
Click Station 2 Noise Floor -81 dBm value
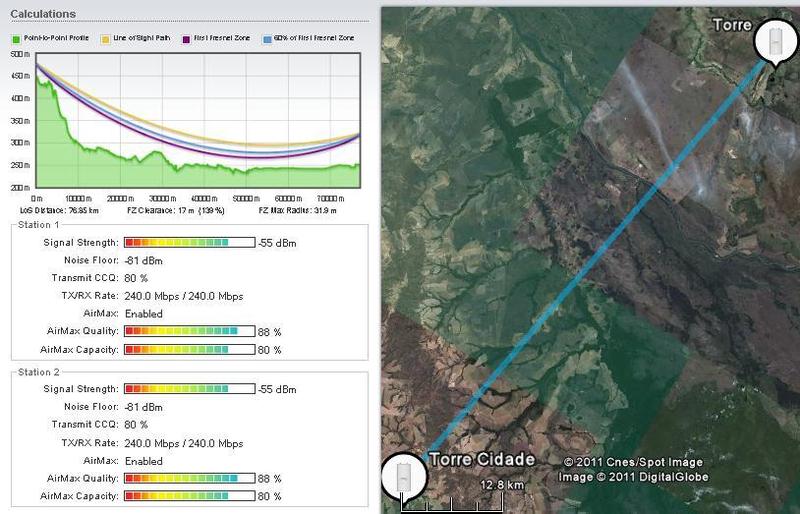point(143,407)
